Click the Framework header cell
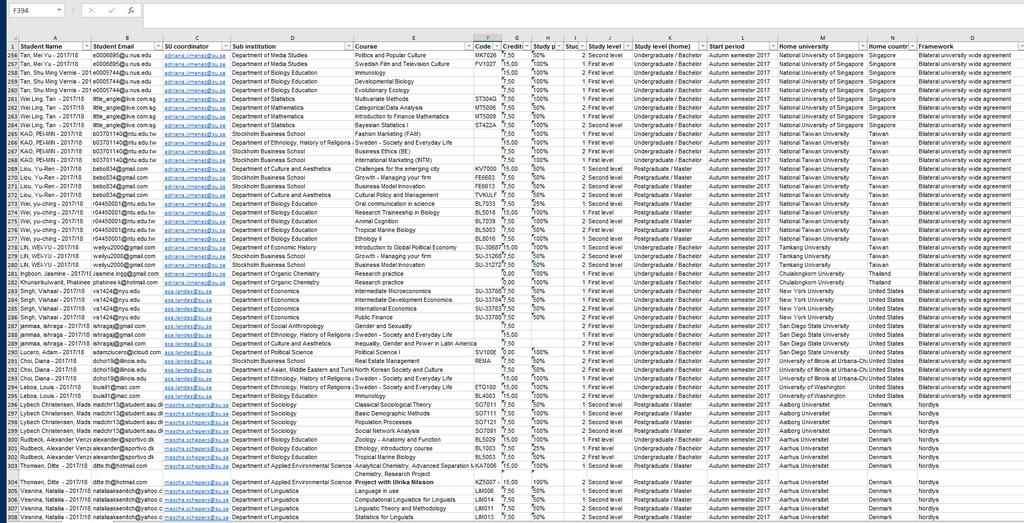The height and width of the screenshot is (523, 1024). tap(971, 47)
